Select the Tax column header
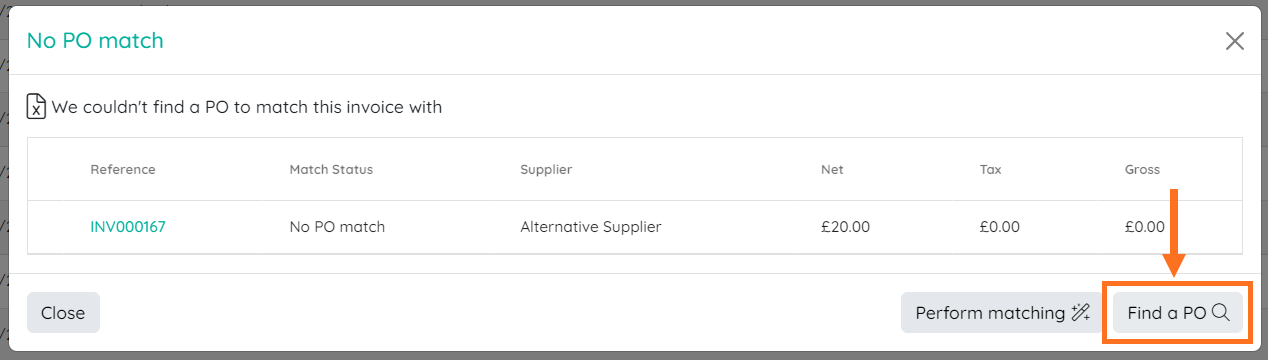Viewport: 1268px width, 360px height. click(990, 170)
